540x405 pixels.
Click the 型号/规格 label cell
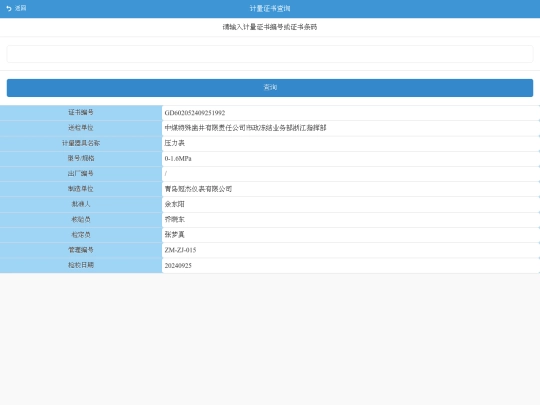(x=81, y=158)
